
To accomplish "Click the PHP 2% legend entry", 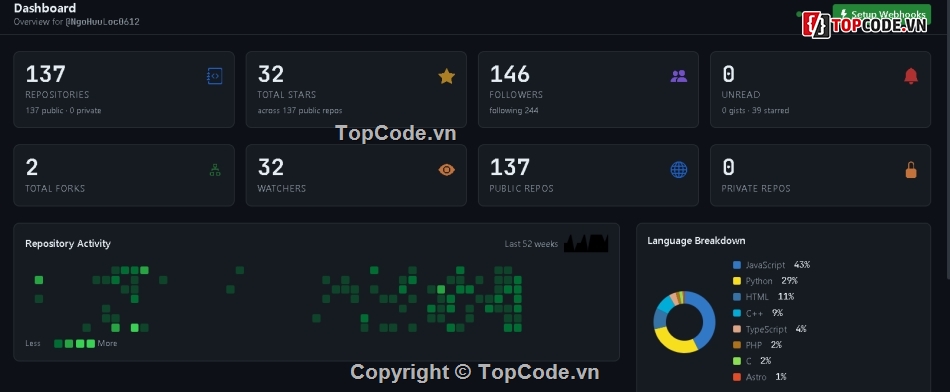I will coord(757,345).
